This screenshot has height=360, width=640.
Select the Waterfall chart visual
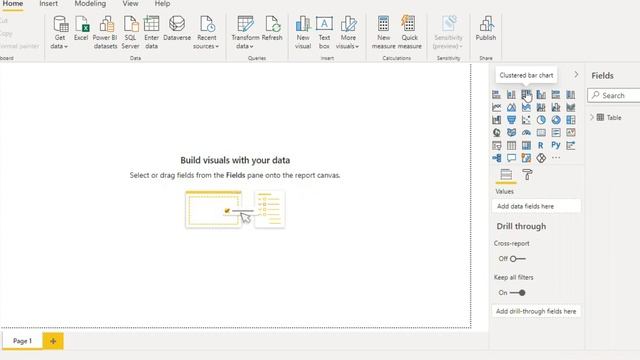click(496, 120)
